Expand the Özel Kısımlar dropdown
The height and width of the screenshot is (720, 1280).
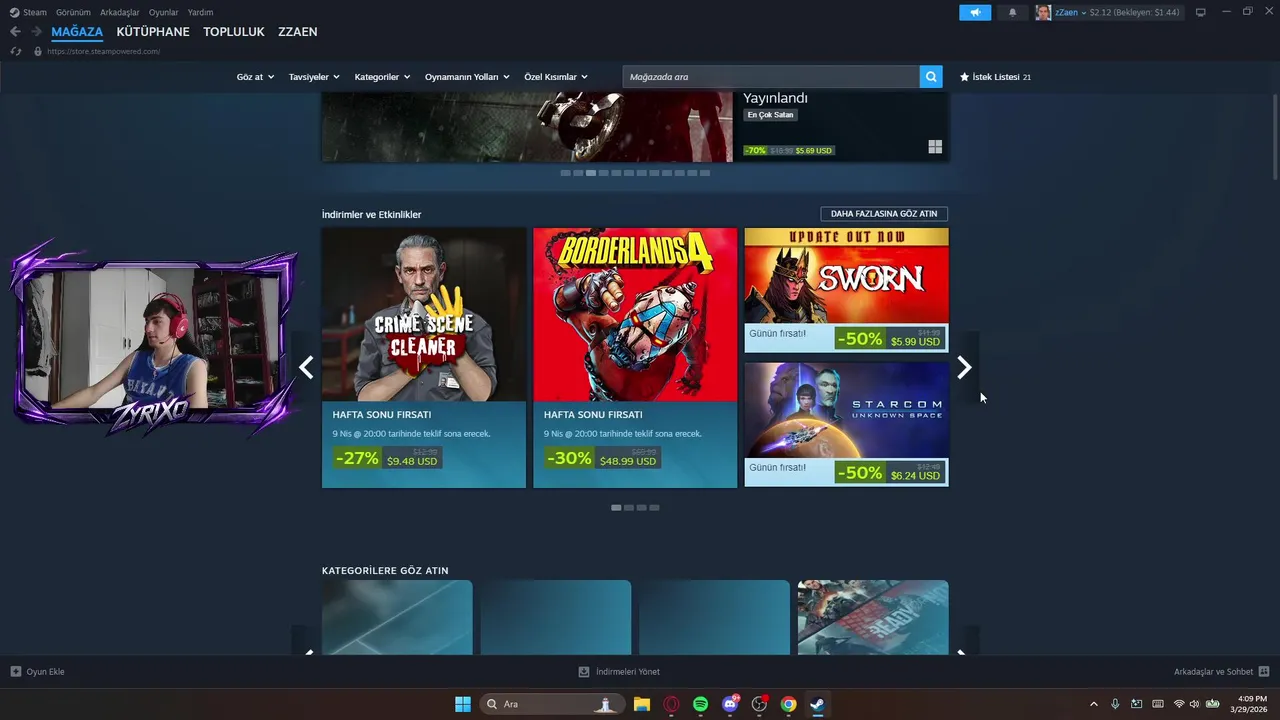(556, 77)
